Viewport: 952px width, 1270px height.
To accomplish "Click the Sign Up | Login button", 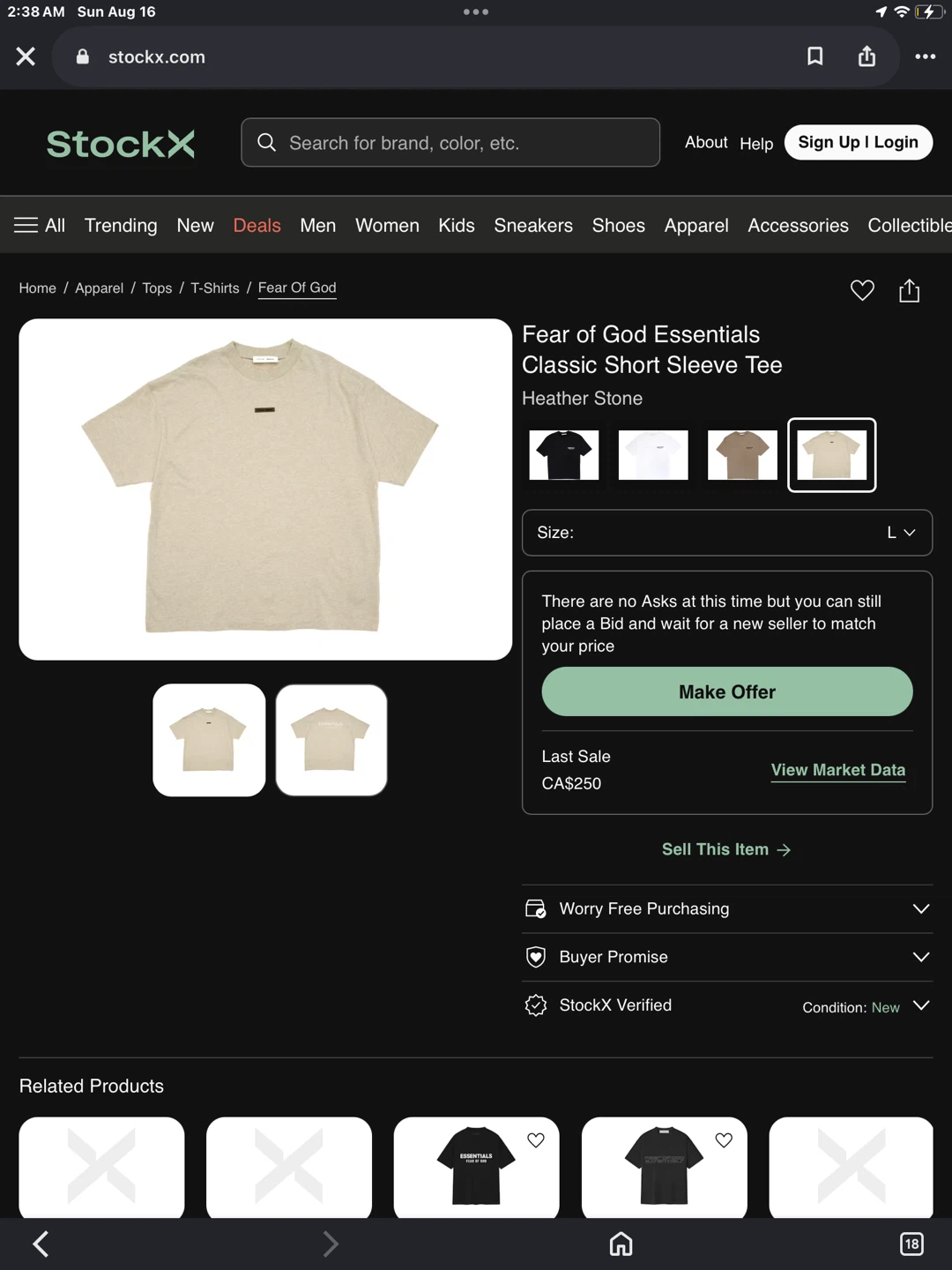I will pyautogui.click(x=859, y=143).
